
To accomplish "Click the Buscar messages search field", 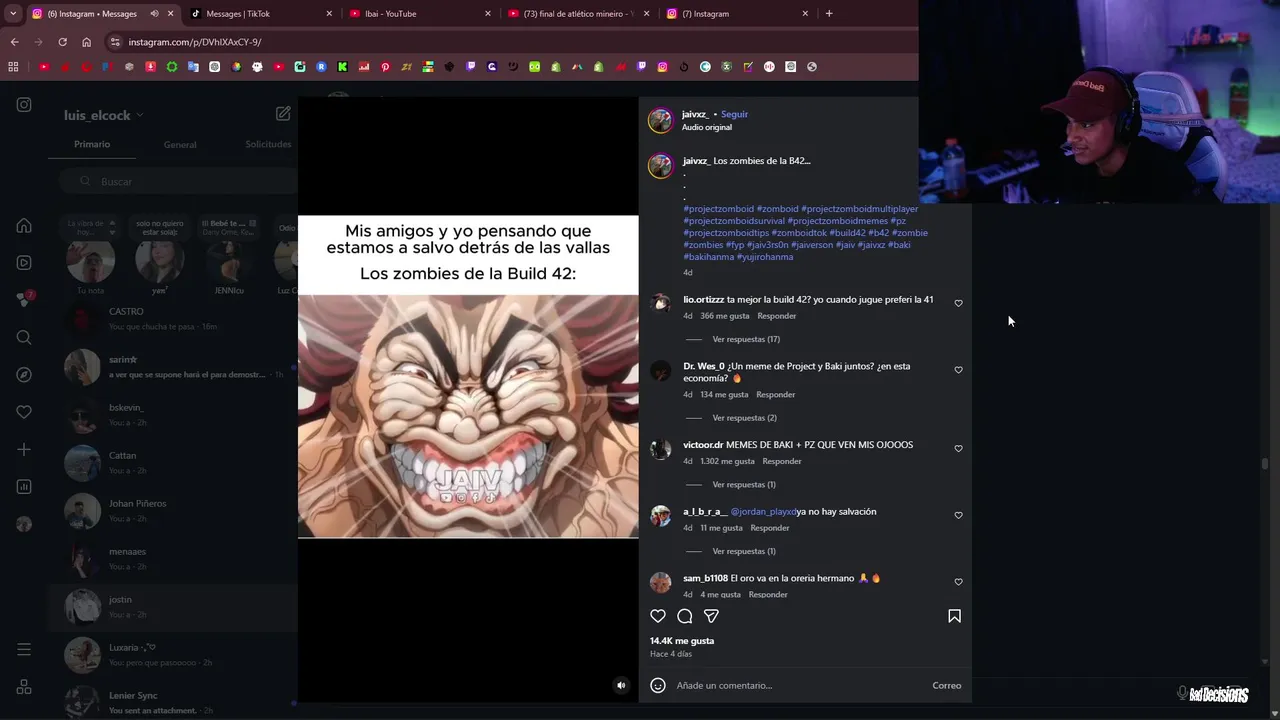I will [x=178, y=181].
